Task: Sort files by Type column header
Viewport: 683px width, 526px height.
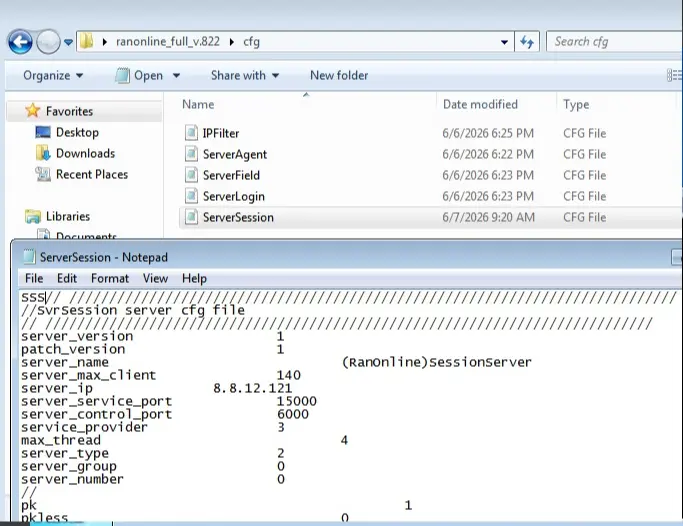Action: 576,105
